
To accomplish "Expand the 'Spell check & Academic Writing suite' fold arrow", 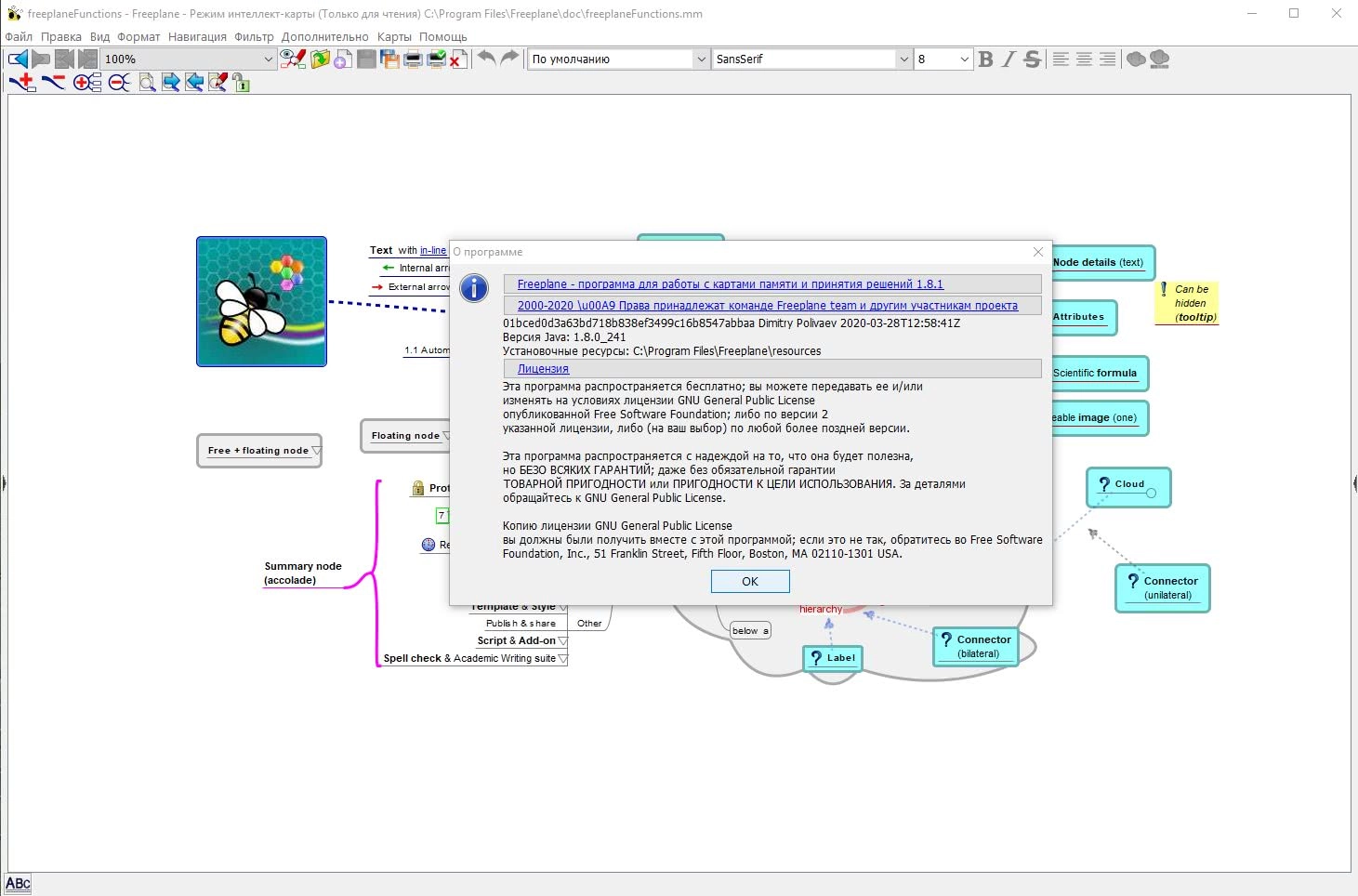I will pyautogui.click(x=562, y=658).
